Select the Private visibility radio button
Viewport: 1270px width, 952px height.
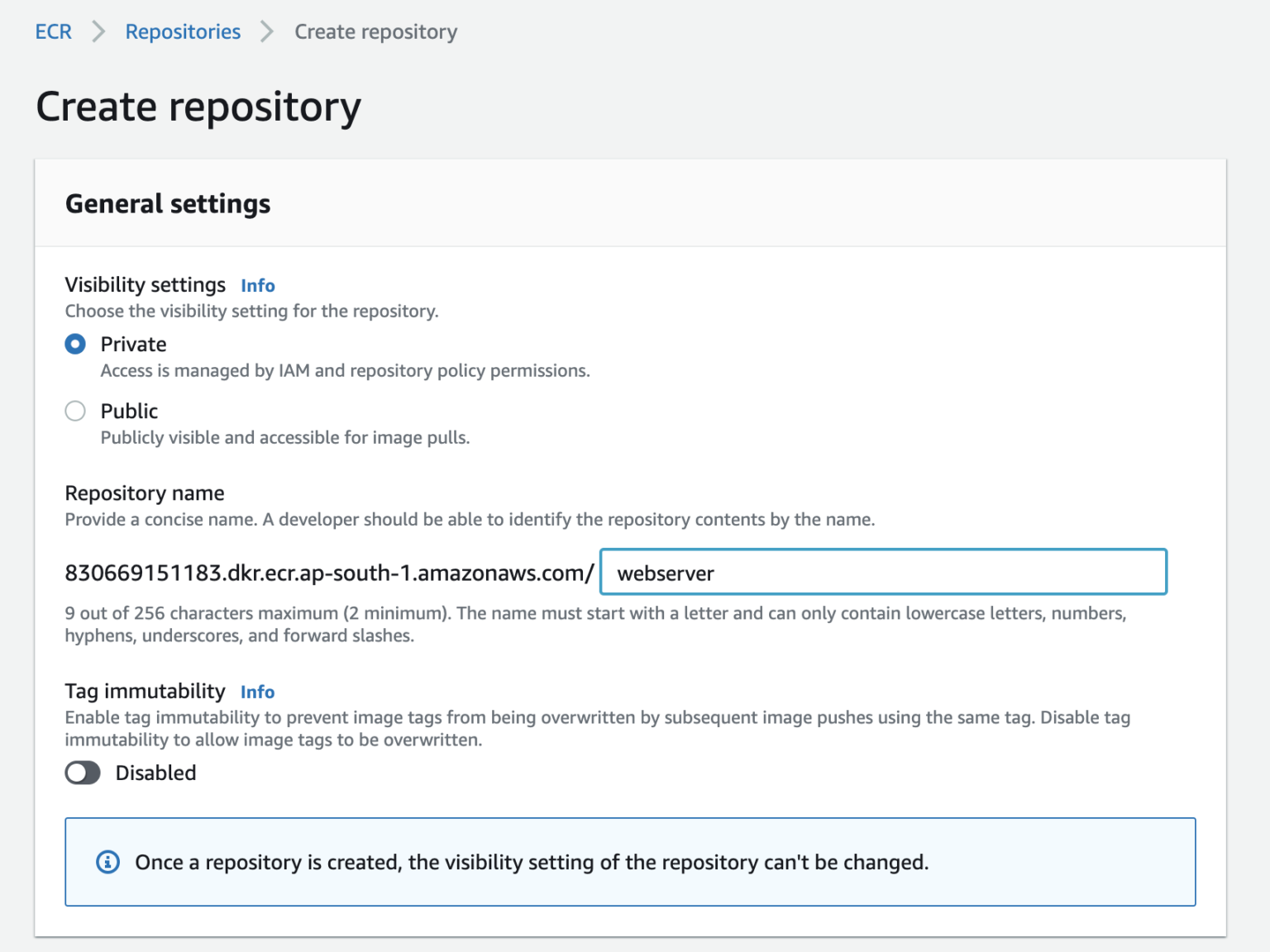tap(74, 344)
